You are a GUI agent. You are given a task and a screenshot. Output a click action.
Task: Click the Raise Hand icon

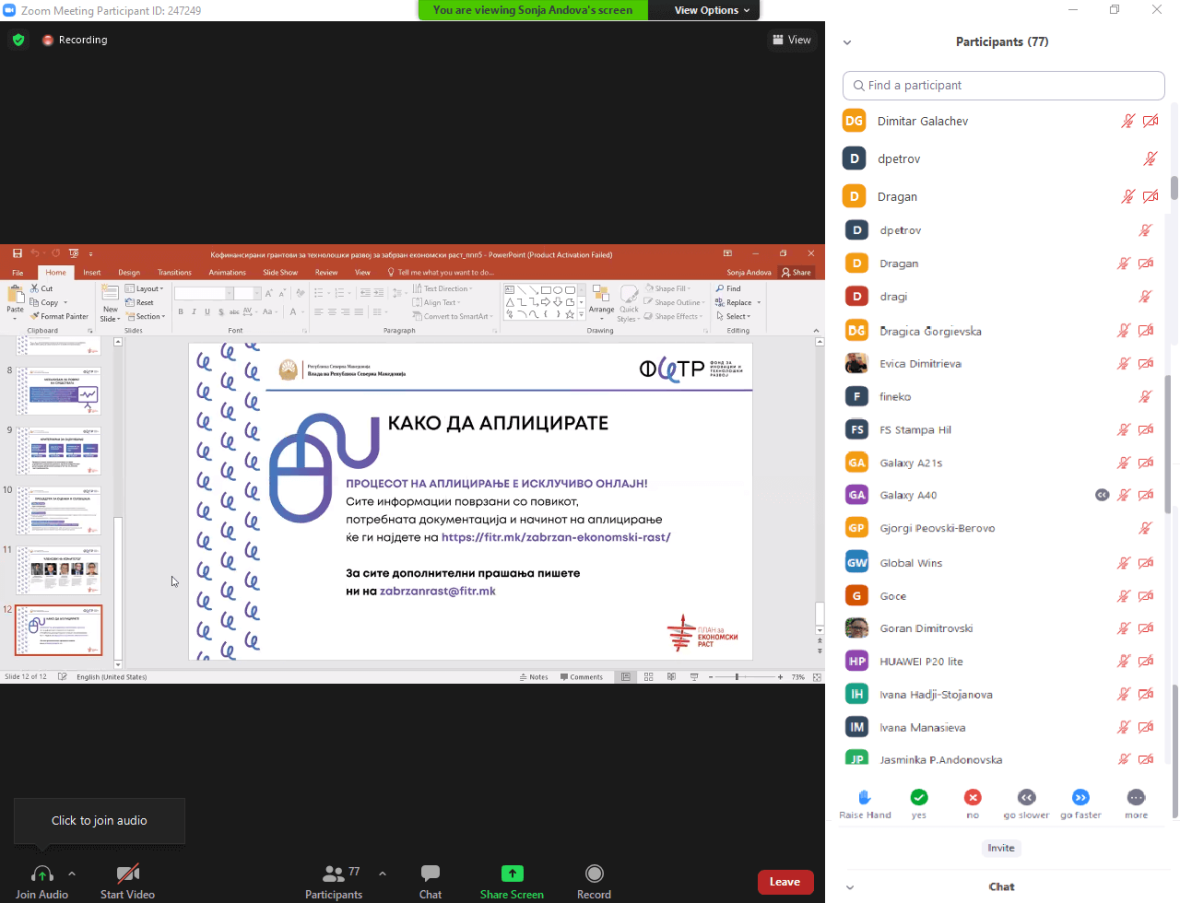tap(865, 797)
